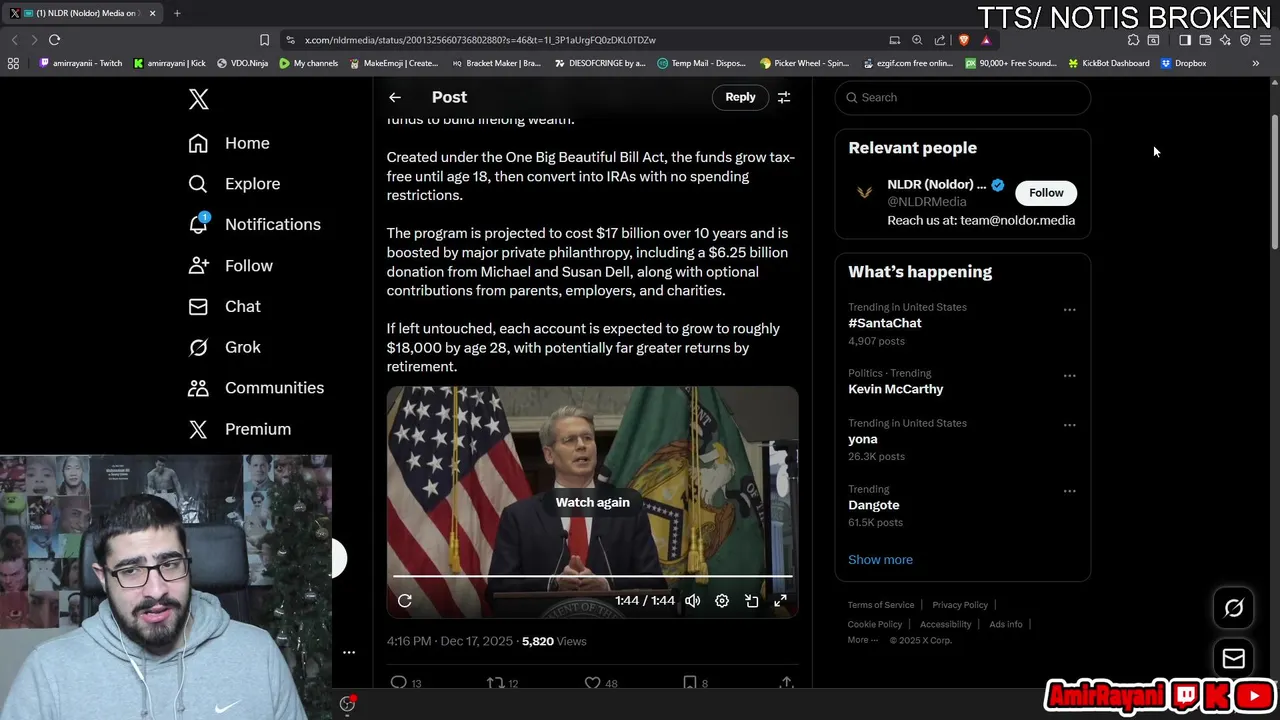Toggle video fullscreen
Screen dimensions: 1280x720
(781, 601)
